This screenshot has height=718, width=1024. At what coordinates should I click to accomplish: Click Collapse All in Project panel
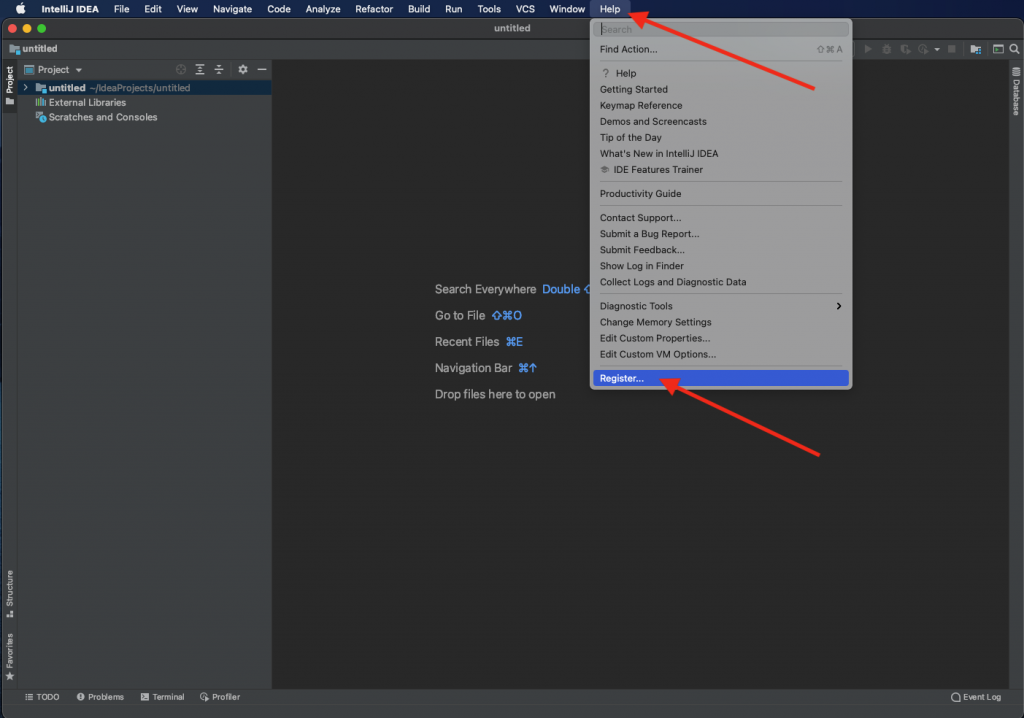(x=219, y=69)
